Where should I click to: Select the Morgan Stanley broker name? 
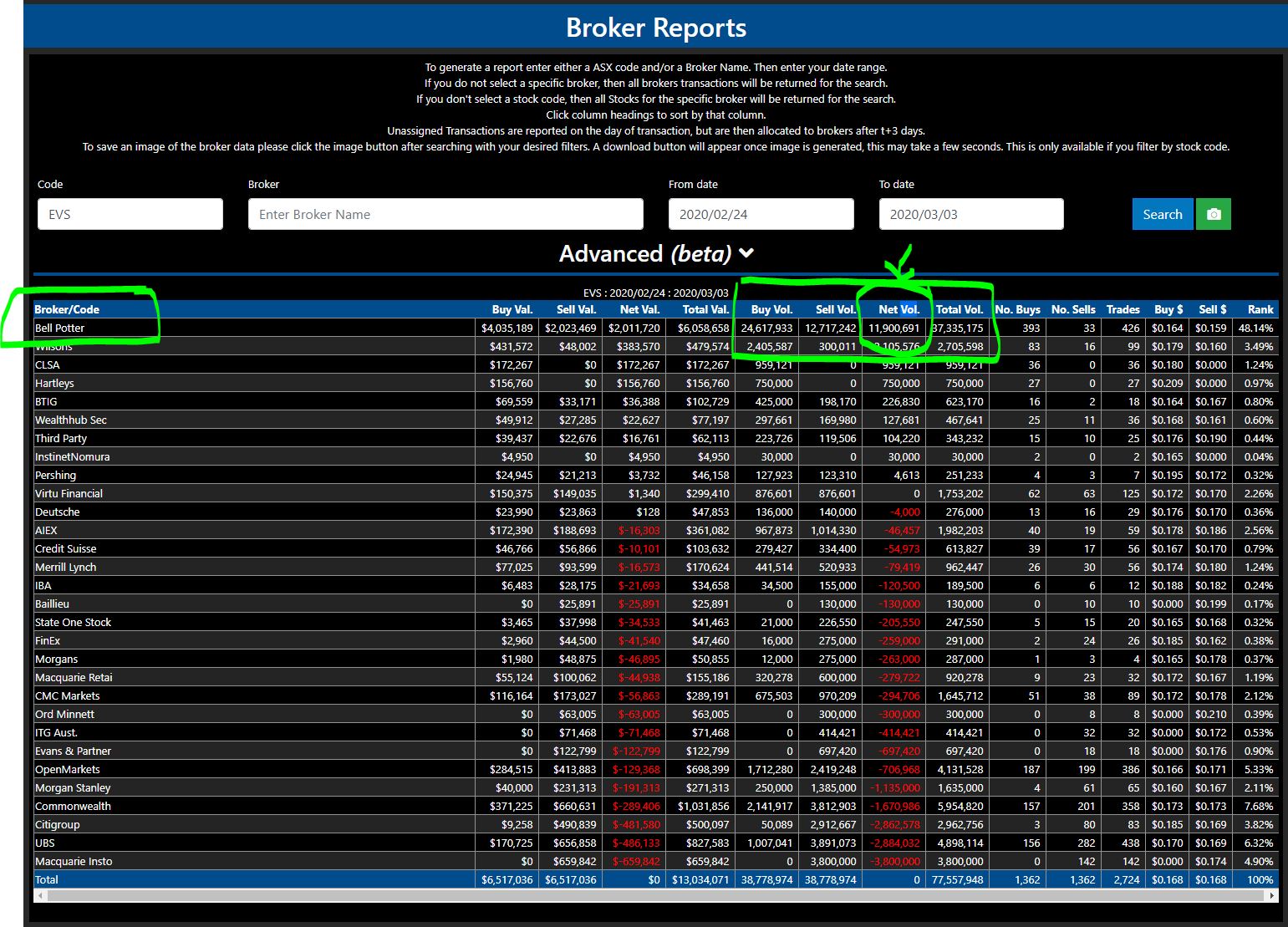click(x=73, y=787)
